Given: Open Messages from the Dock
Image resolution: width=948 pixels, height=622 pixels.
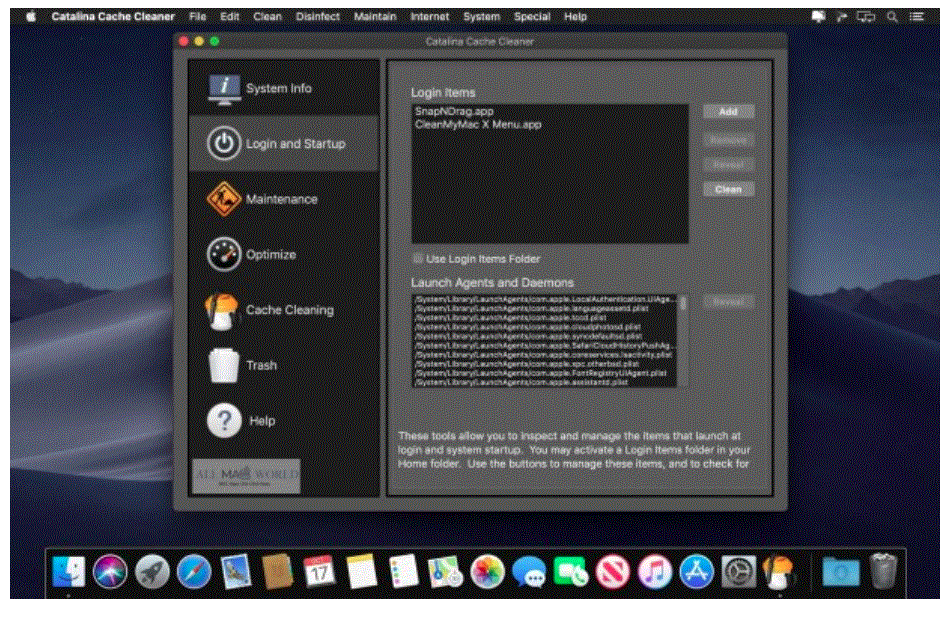Looking at the screenshot, I should tap(529, 571).
